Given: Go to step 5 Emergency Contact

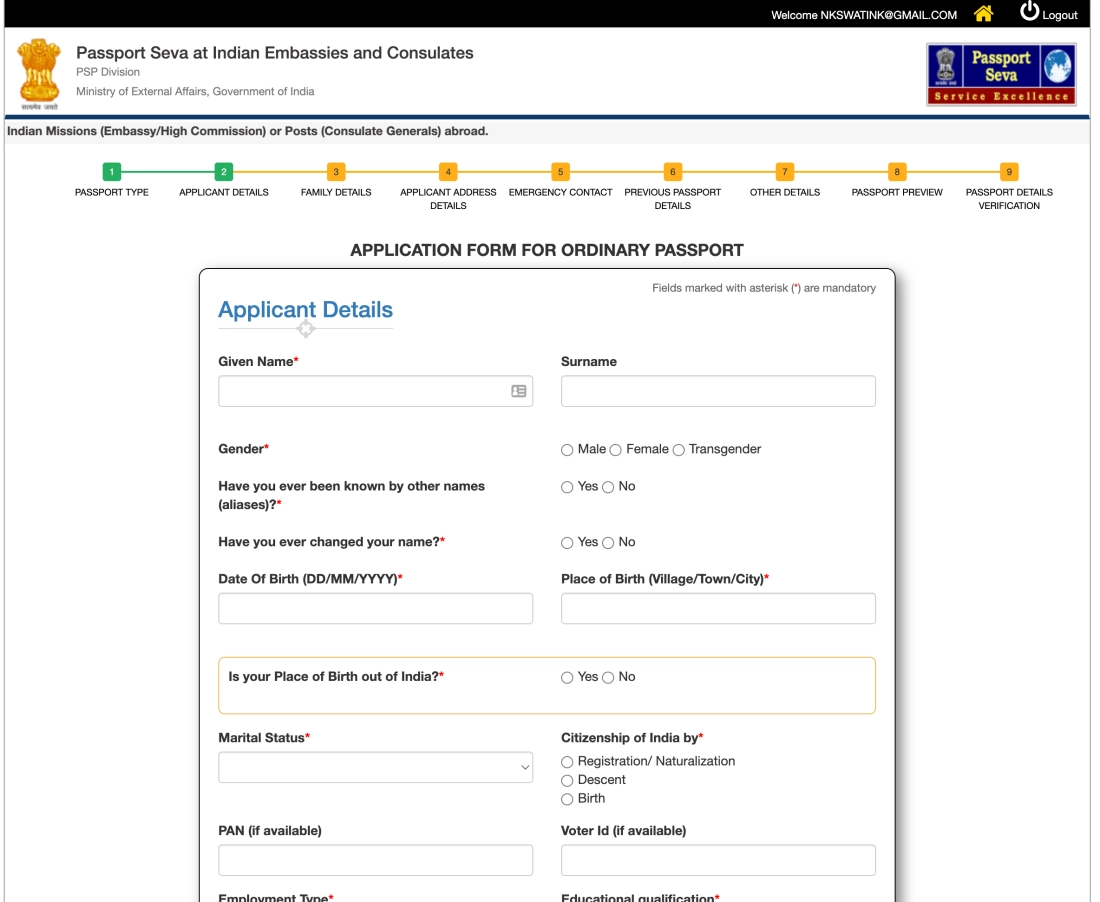Looking at the screenshot, I should [x=561, y=172].
